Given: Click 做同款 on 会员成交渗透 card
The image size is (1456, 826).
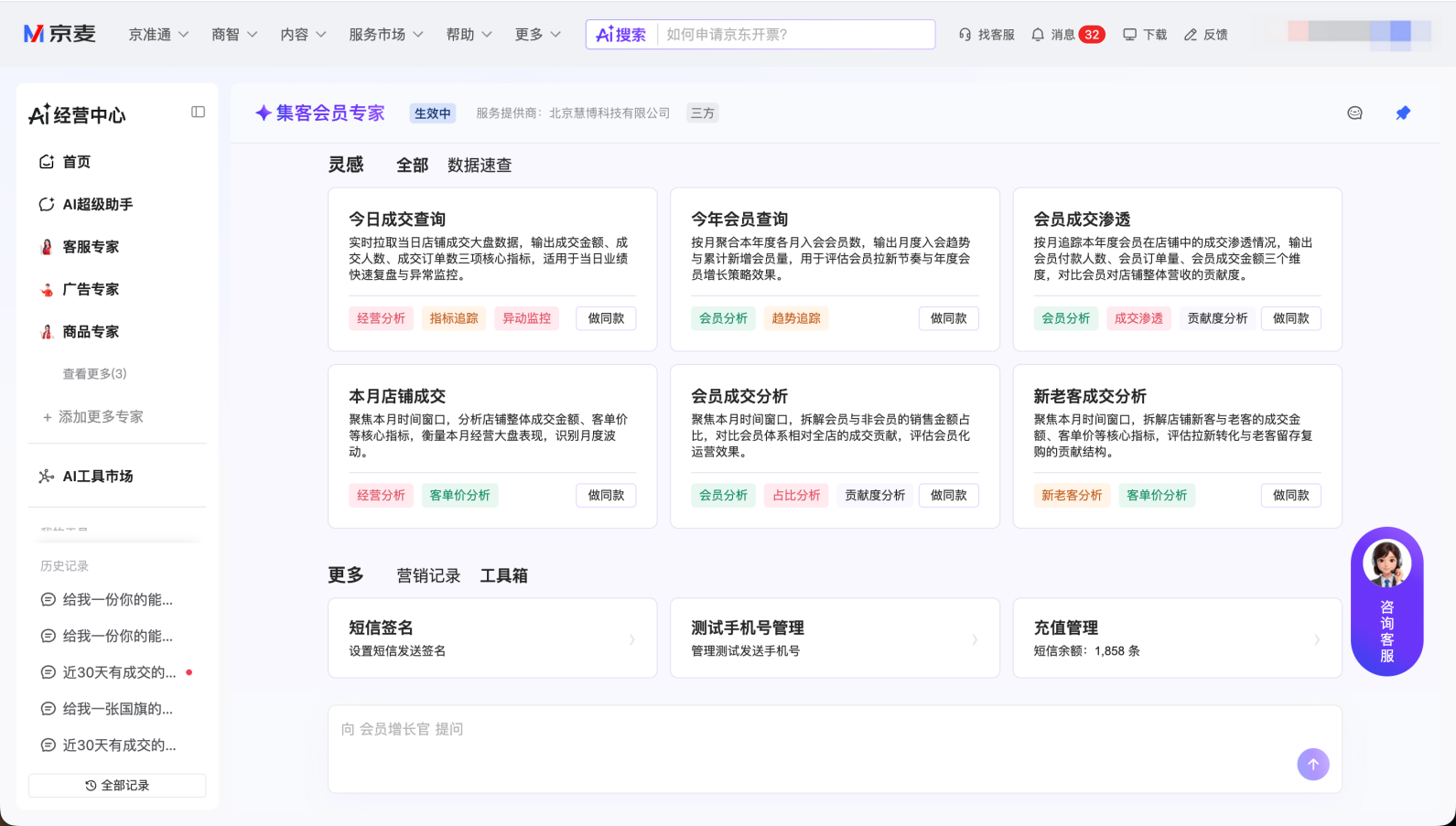Looking at the screenshot, I should click(1290, 318).
